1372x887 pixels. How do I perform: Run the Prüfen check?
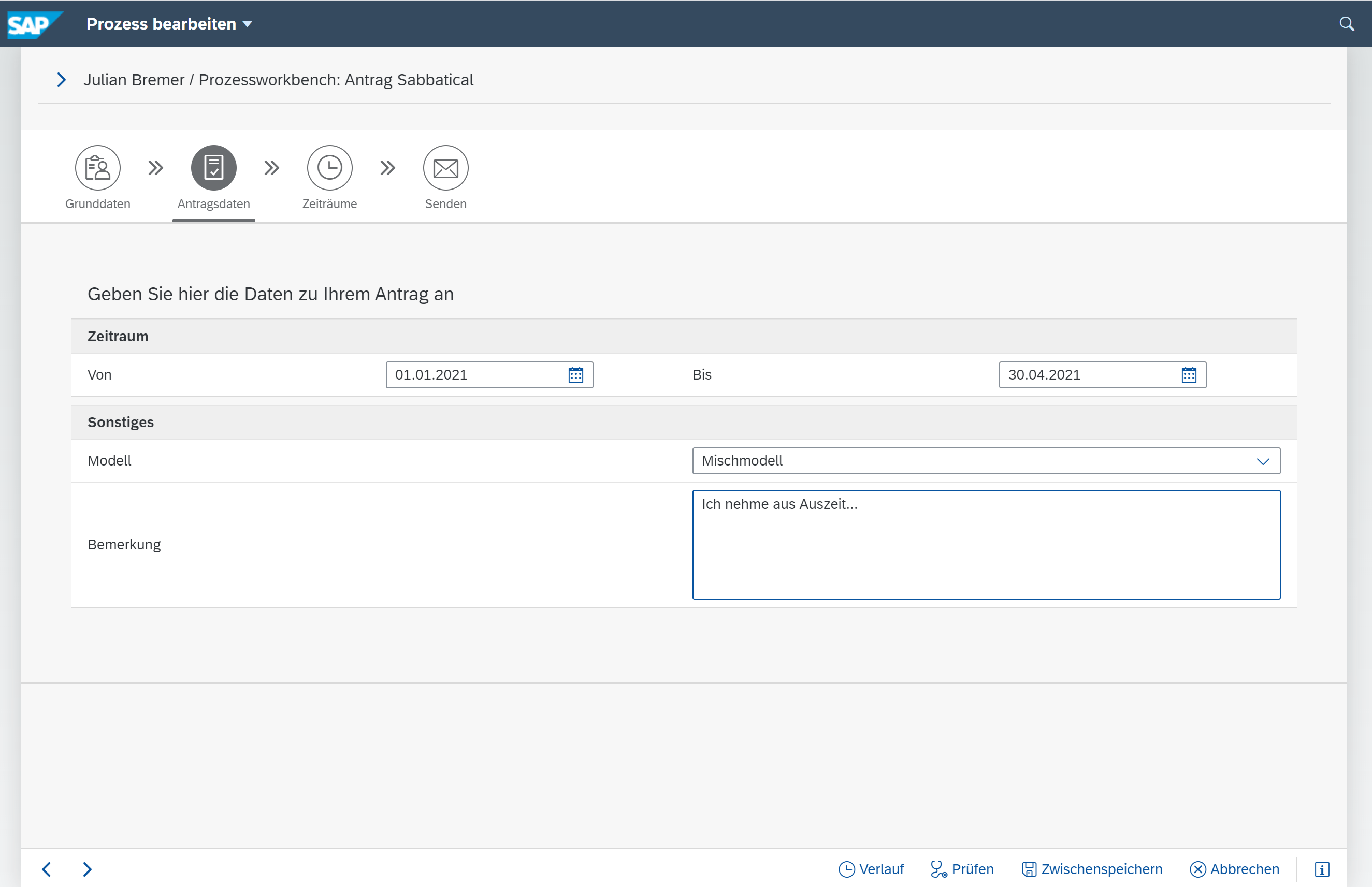click(962, 869)
